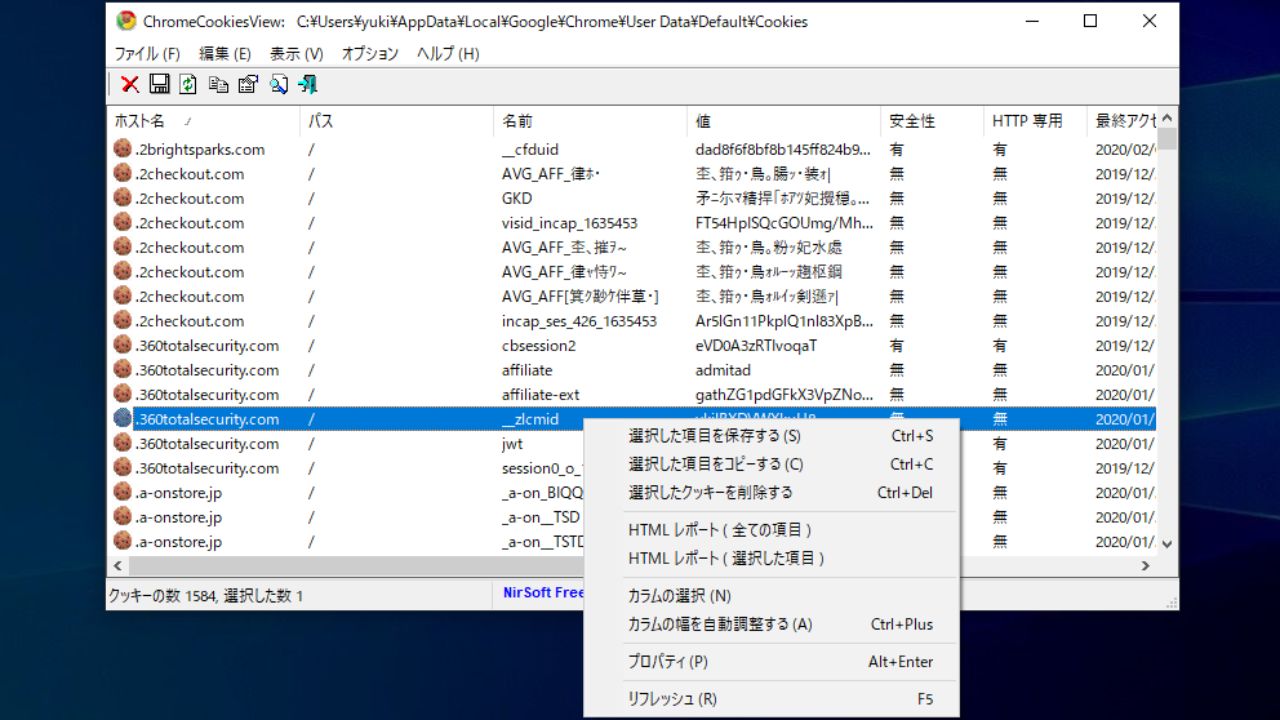The width and height of the screenshot is (1280, 720).
Task: Click the copy selected items toolbar icon
Action: coord(218,85)
